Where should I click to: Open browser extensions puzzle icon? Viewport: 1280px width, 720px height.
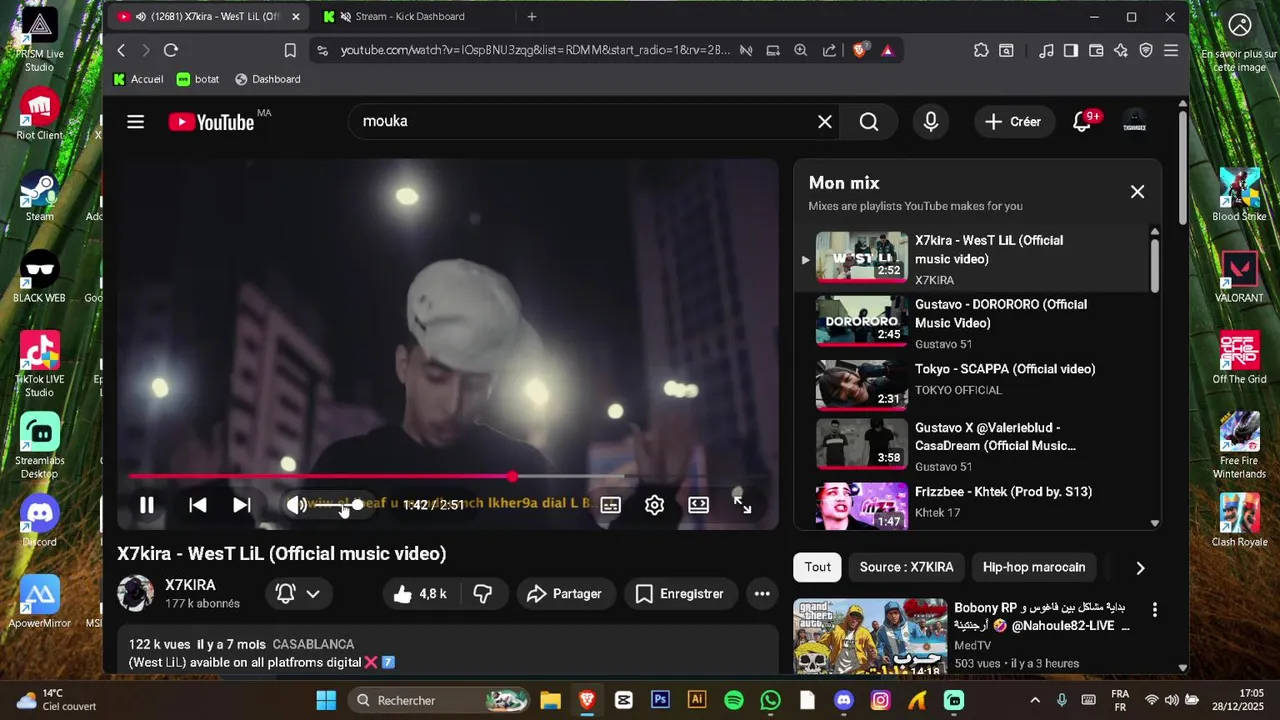[x=981, y=50]
